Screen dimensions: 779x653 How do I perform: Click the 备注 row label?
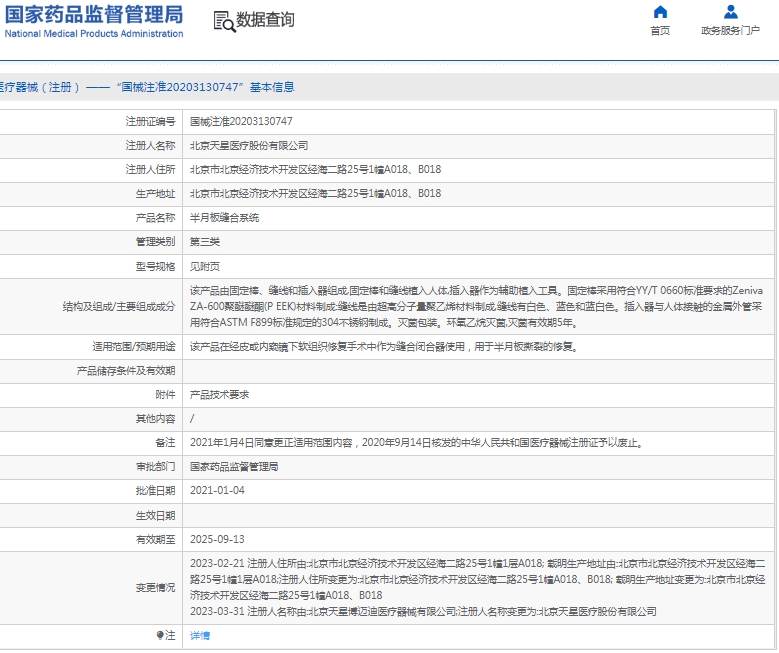[165, 443]
